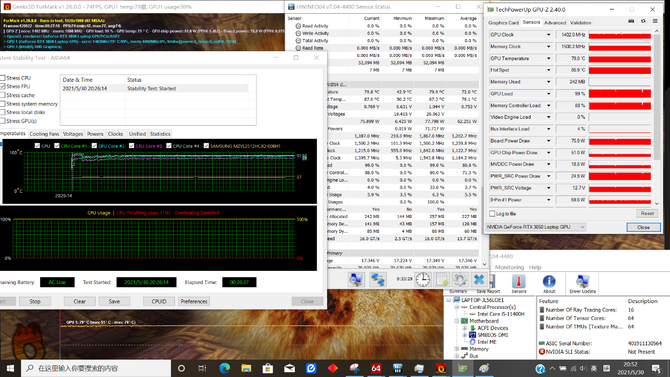
Task: Click the Windows taskbar search box
Action: coord(96,368)
